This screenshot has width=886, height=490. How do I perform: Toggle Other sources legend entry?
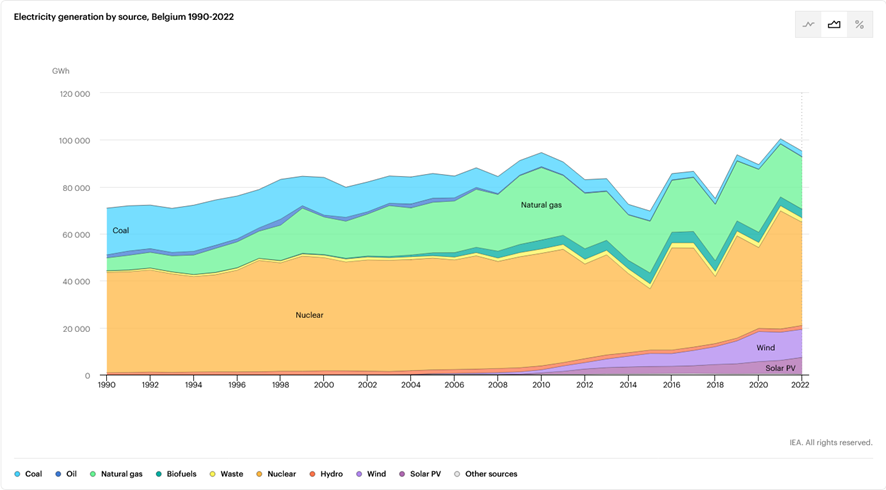tap(486, 474)
